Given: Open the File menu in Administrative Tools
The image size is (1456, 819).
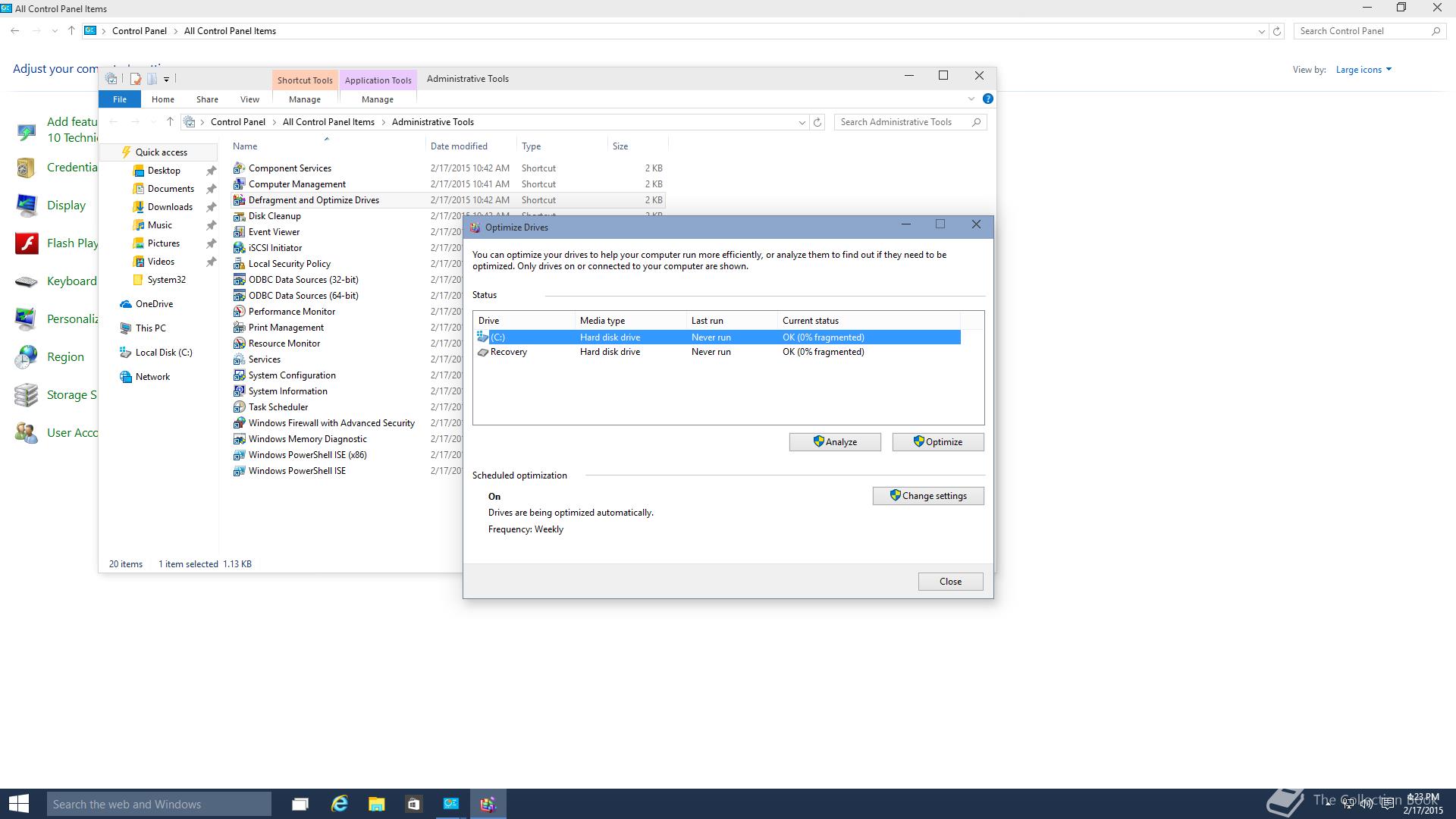Looking at the screenshot, I should coord(120,99).
